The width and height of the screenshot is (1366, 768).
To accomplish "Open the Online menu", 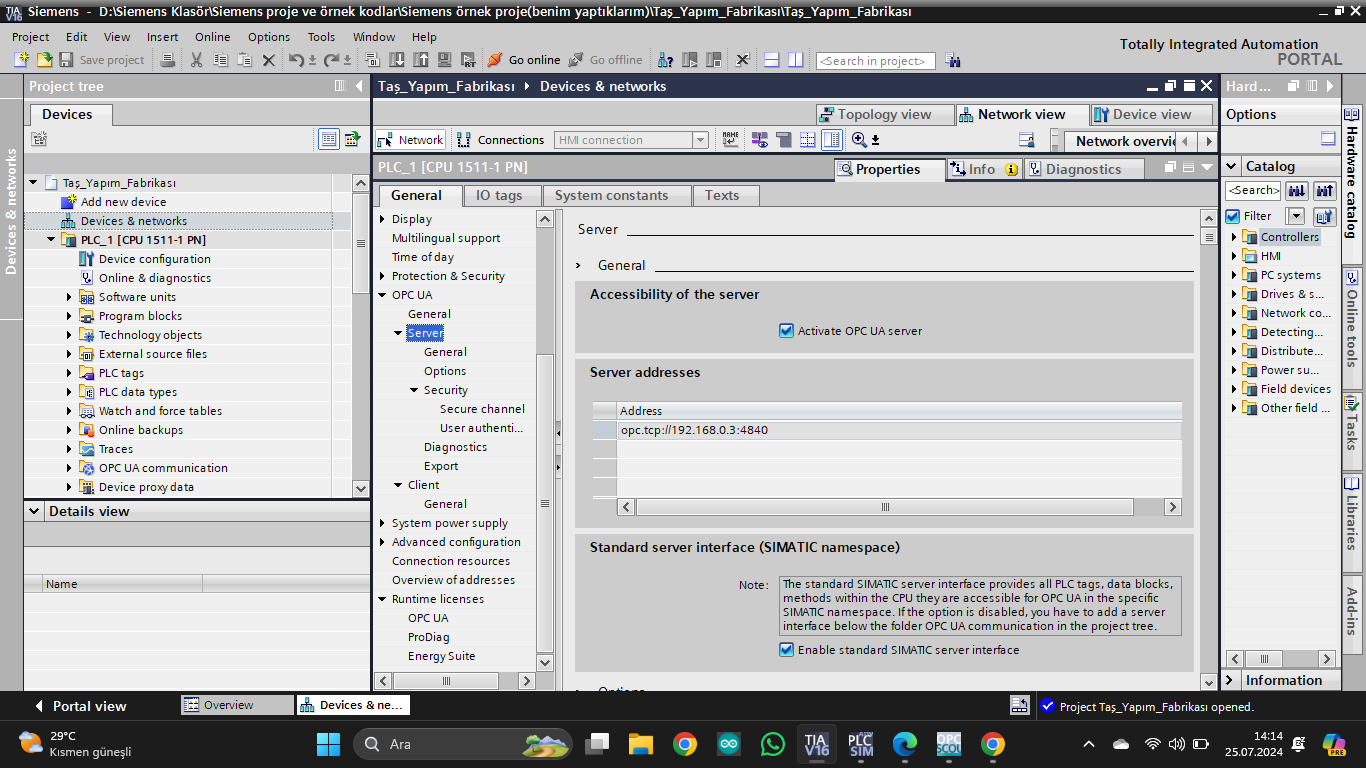I will (212, 37).
